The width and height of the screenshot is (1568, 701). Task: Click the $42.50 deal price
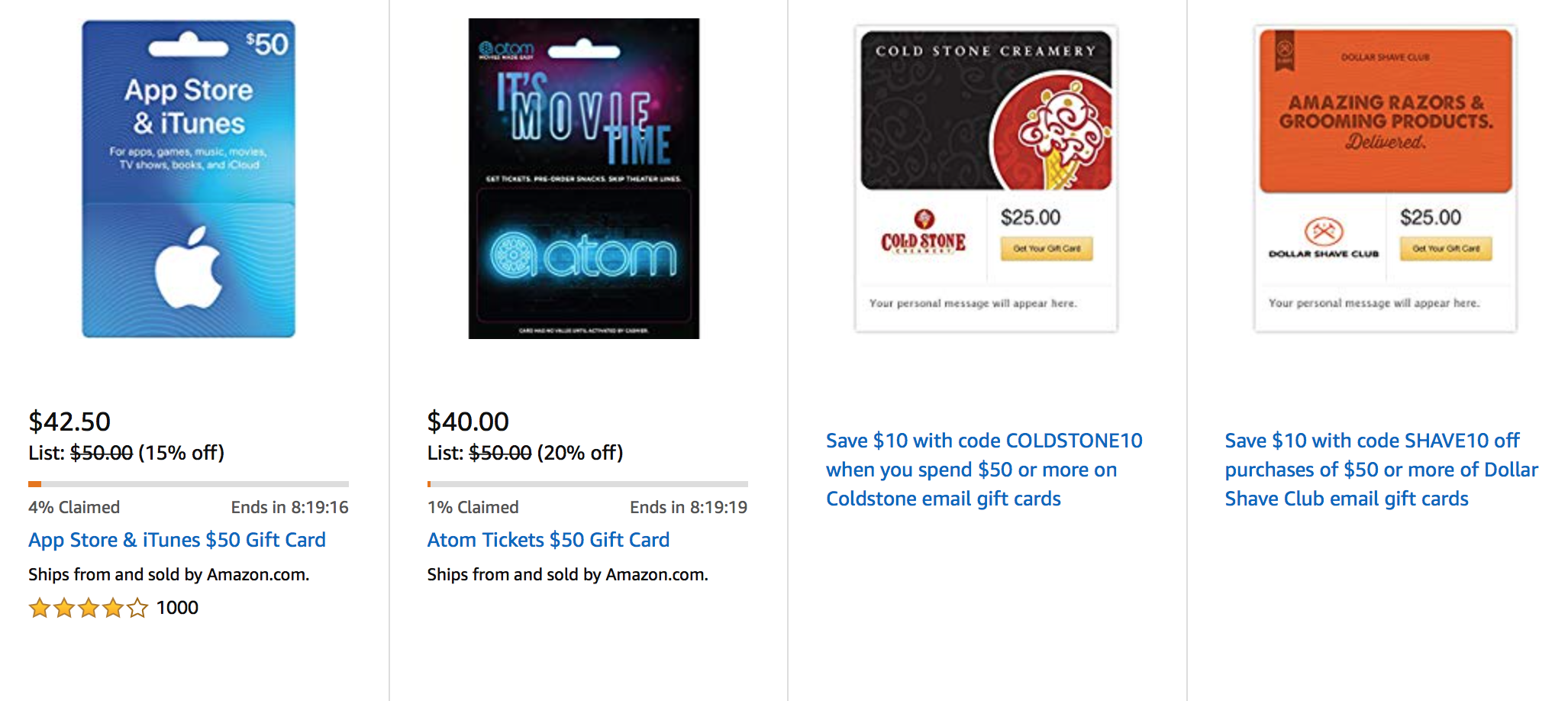69,422
